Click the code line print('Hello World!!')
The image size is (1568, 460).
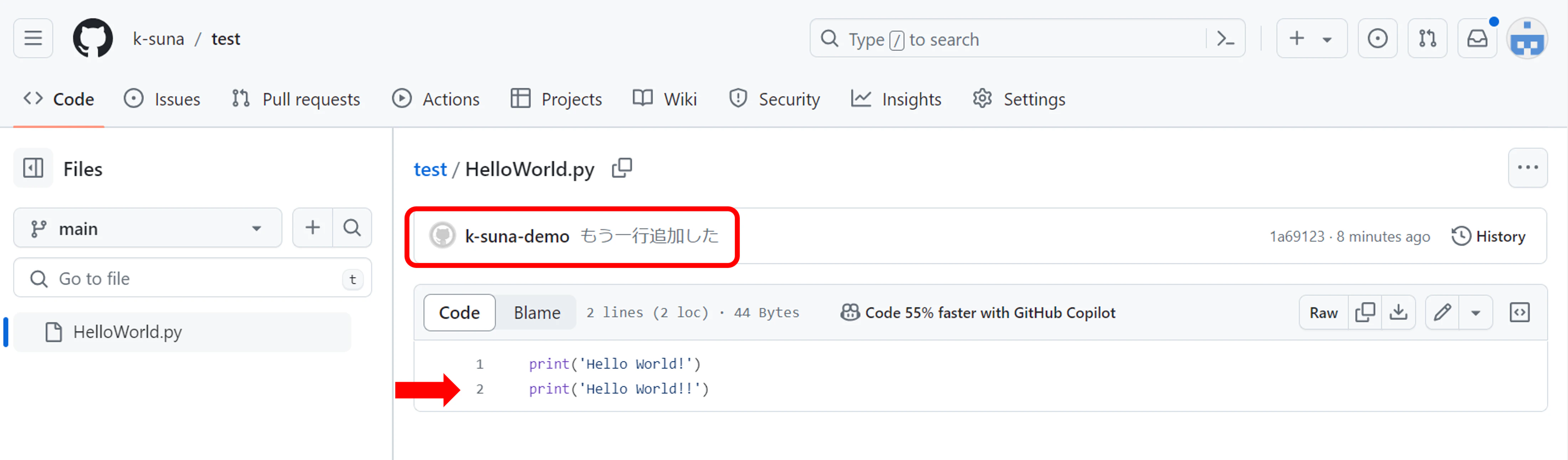(x=618, y=389)
